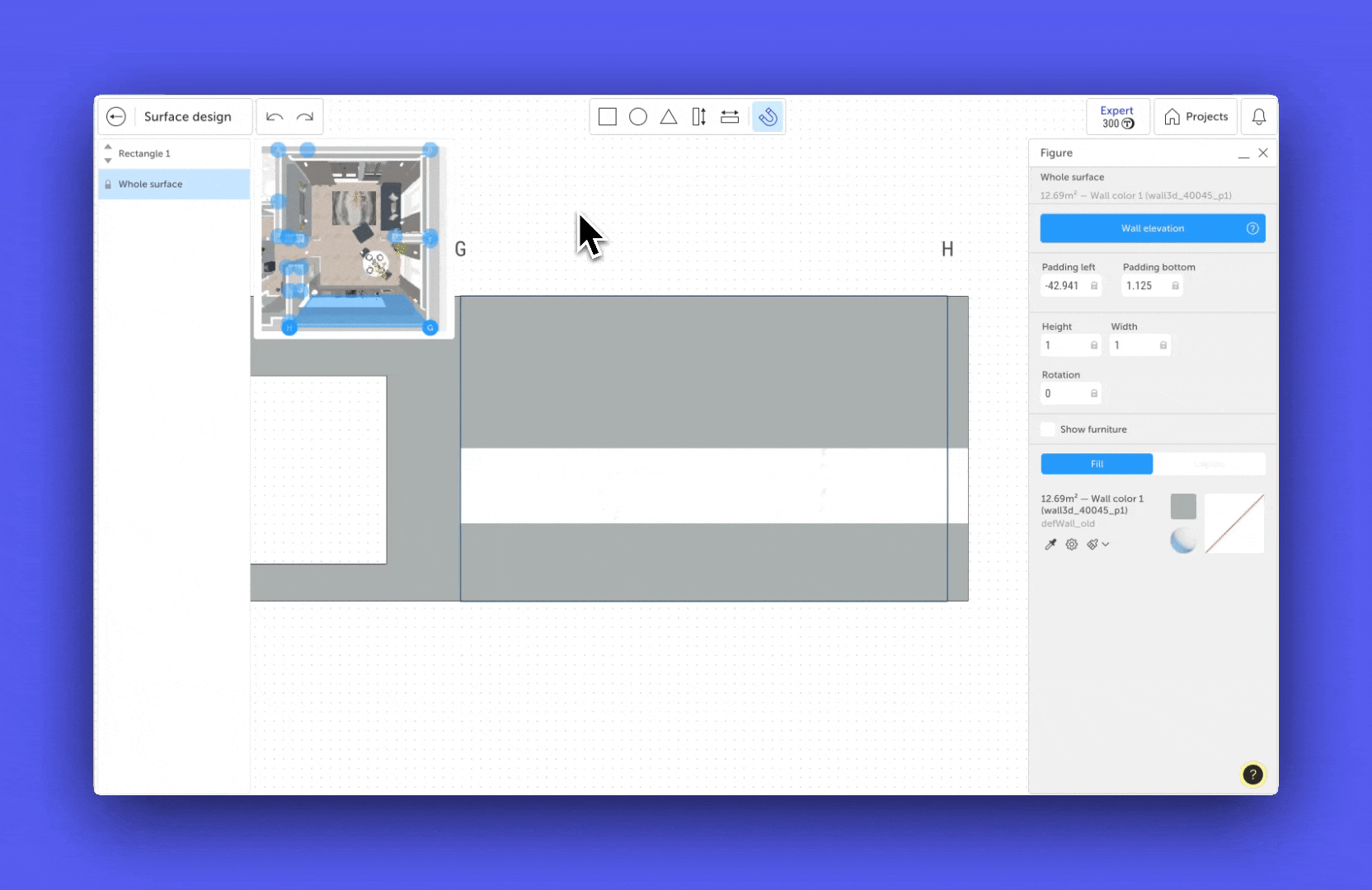
Task: Enable the Show furniture checkbox
Action: point(1048,429)
